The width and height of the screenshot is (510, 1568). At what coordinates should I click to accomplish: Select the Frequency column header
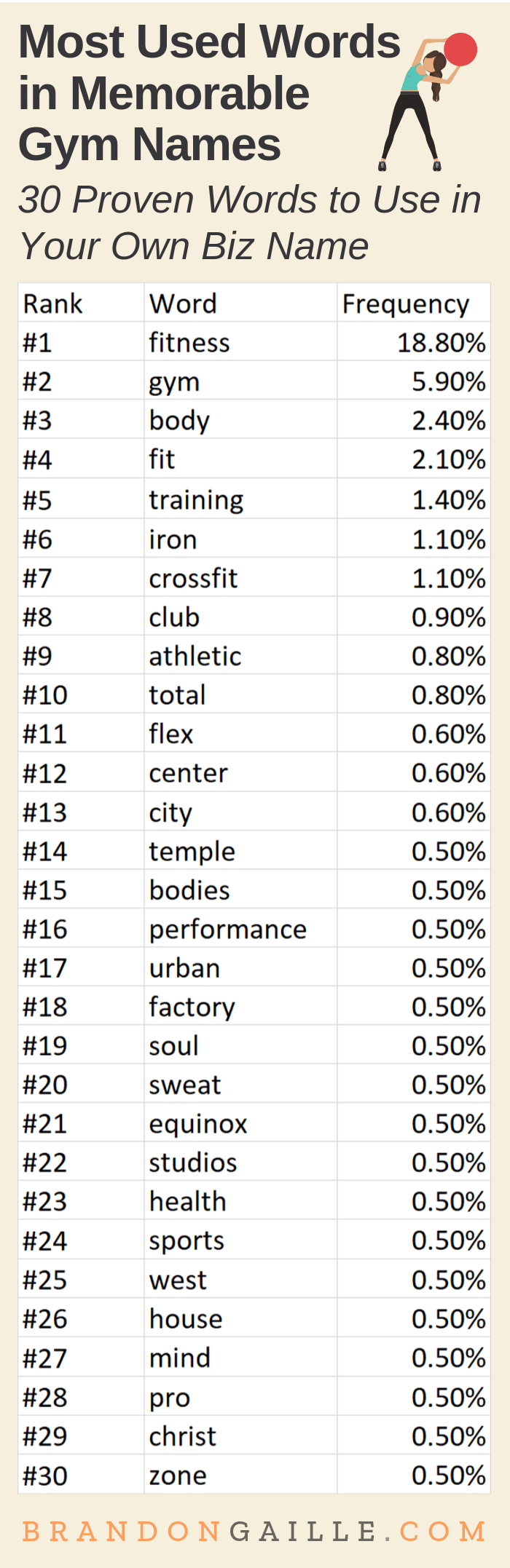pos(406,304)
